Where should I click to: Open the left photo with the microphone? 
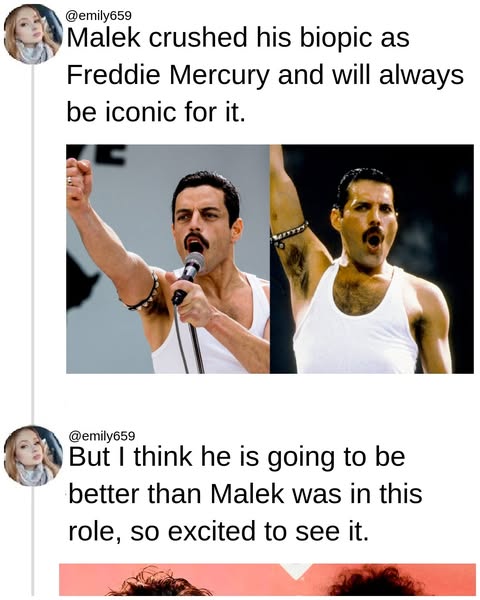click(168, 259)
